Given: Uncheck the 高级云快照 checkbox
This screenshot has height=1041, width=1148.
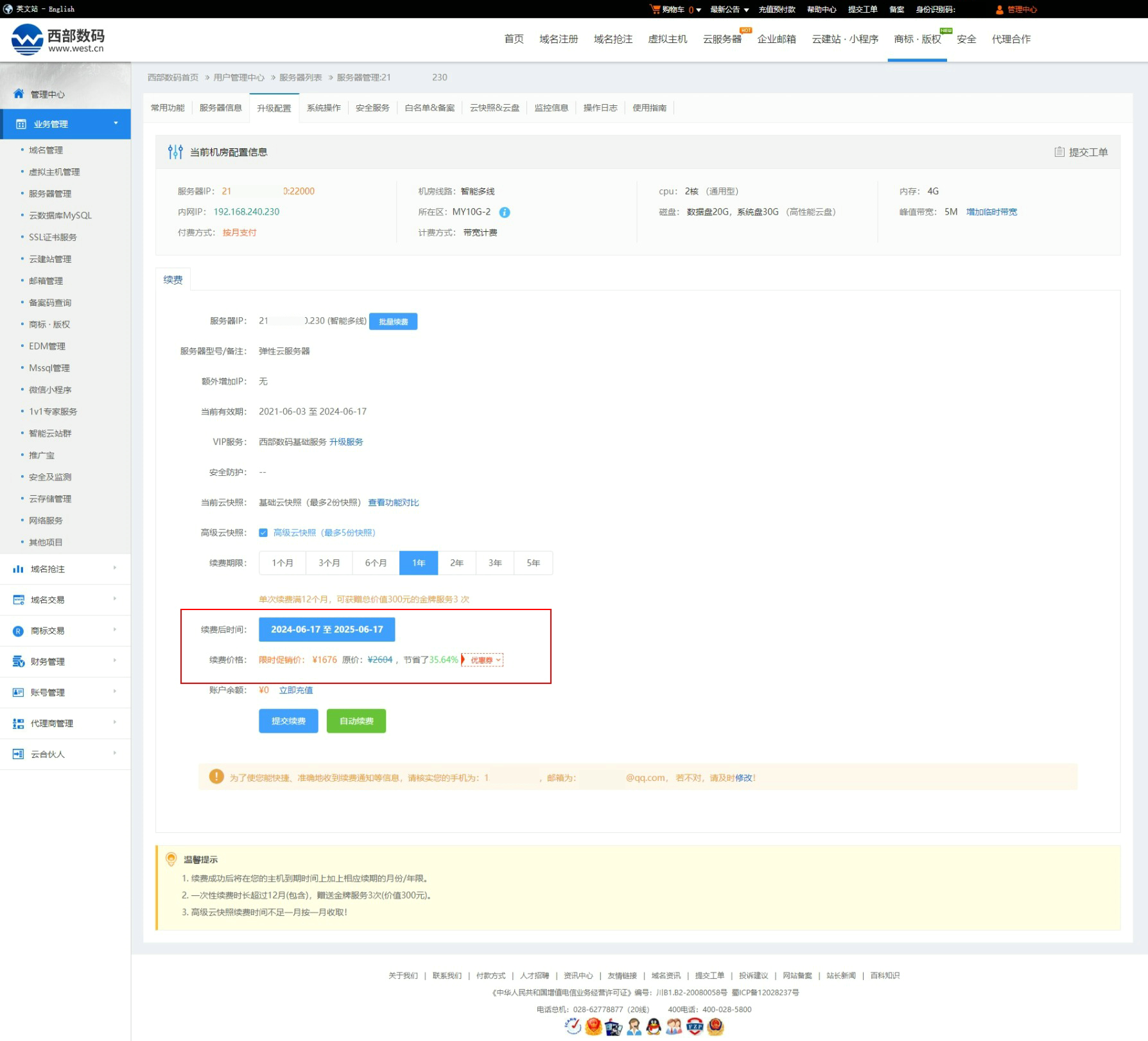Looking at the screenshot, I should coord(263,532).
